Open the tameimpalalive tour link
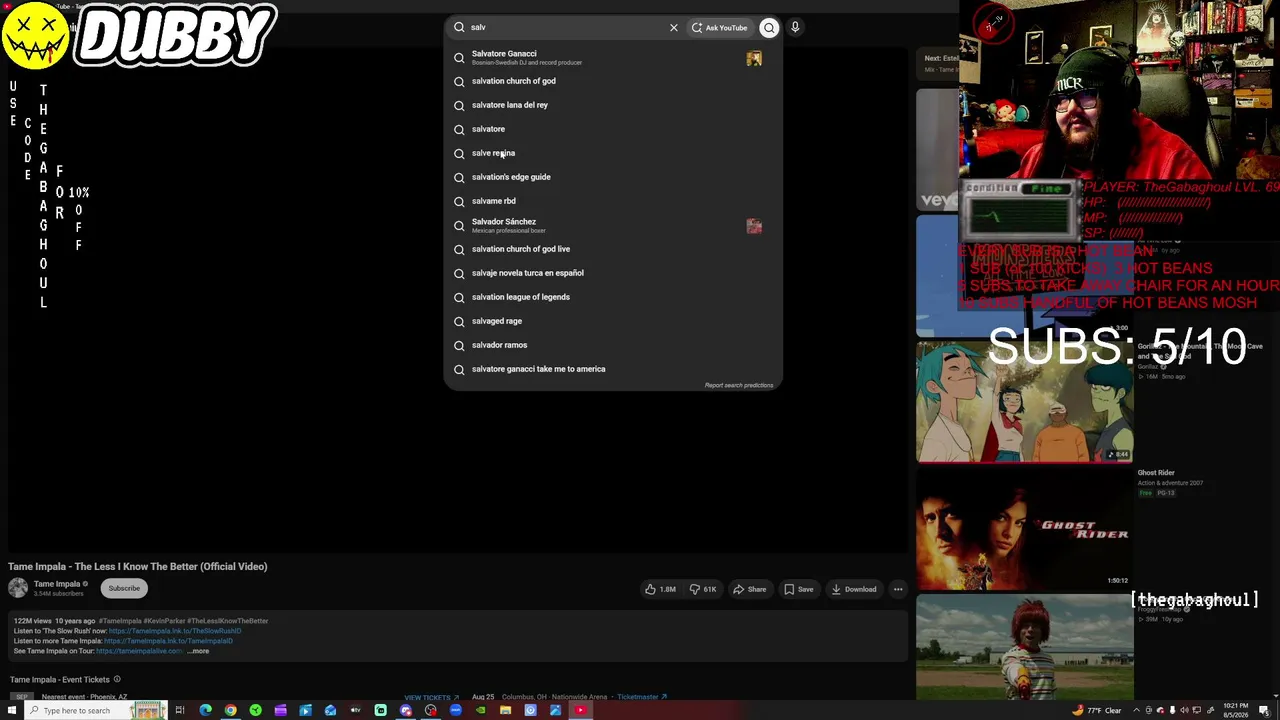This screenshot has height=720, width=1280. (139, 651)
